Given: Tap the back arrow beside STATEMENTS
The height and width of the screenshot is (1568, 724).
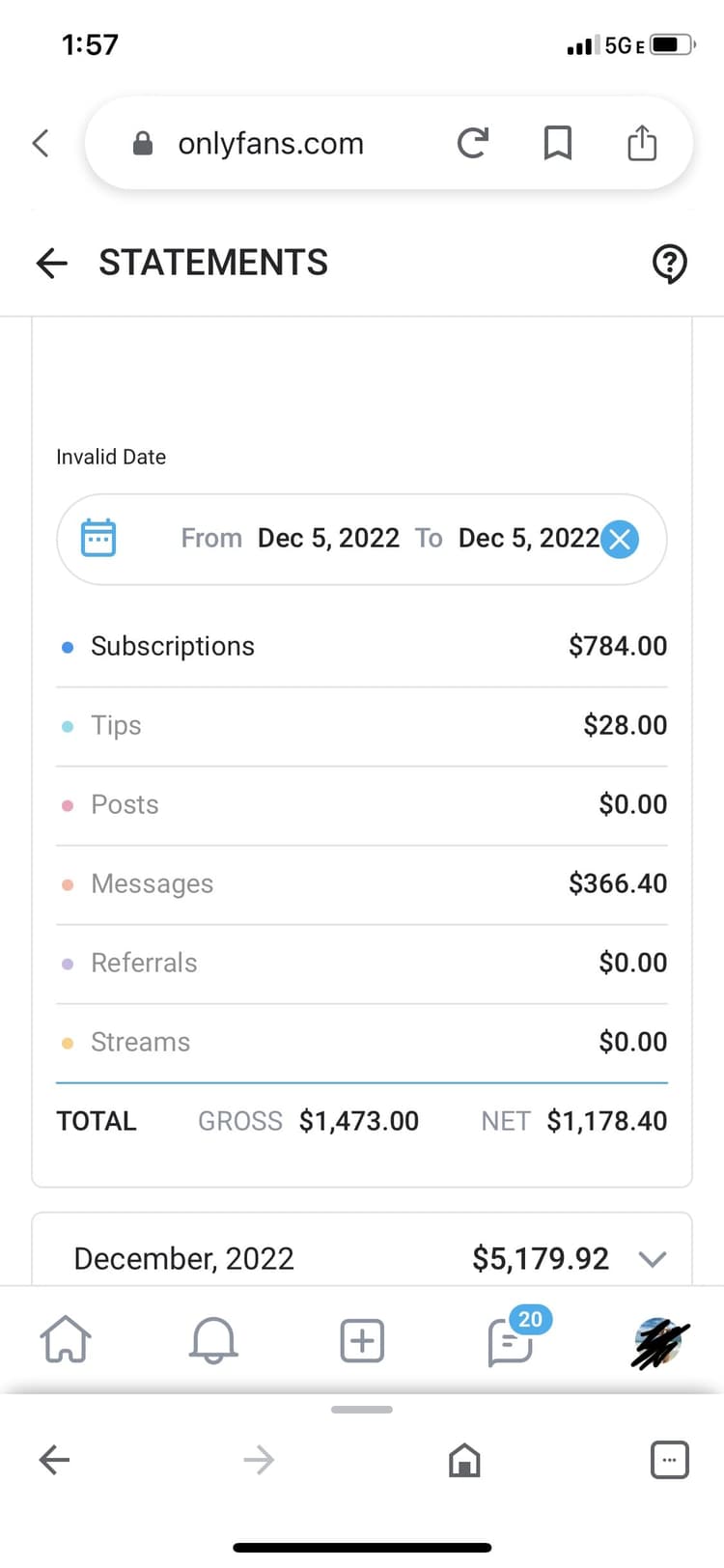Looking at the screenshot, I should [52, 263].
